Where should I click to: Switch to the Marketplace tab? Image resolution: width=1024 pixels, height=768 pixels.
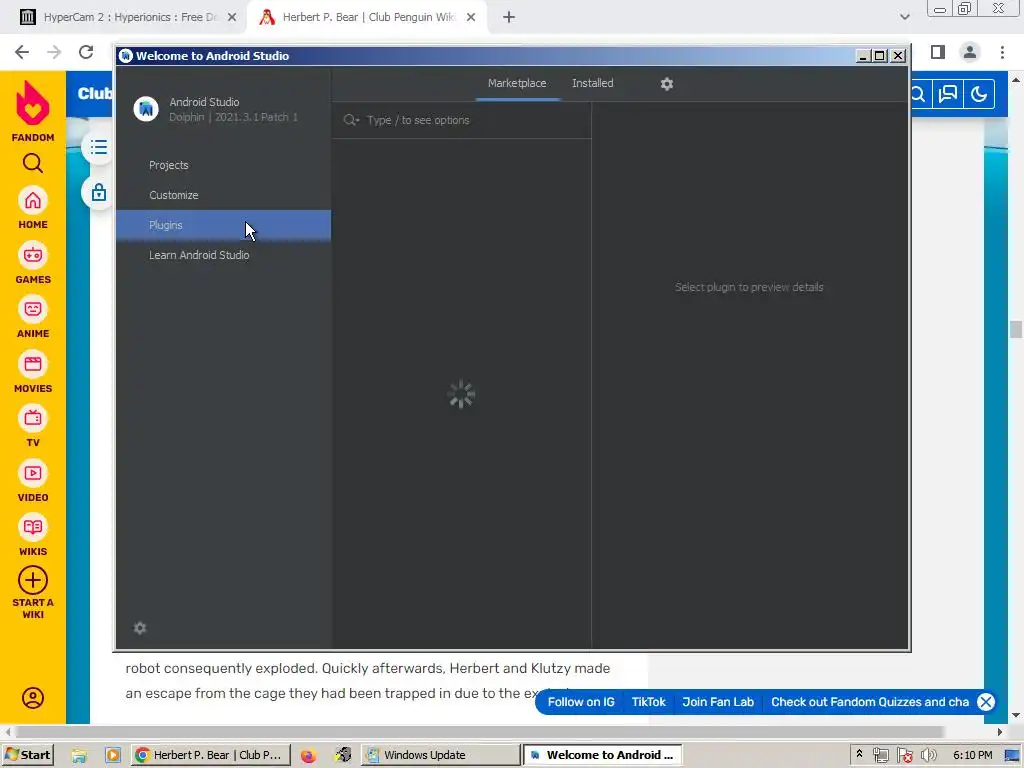pos(517,84)
